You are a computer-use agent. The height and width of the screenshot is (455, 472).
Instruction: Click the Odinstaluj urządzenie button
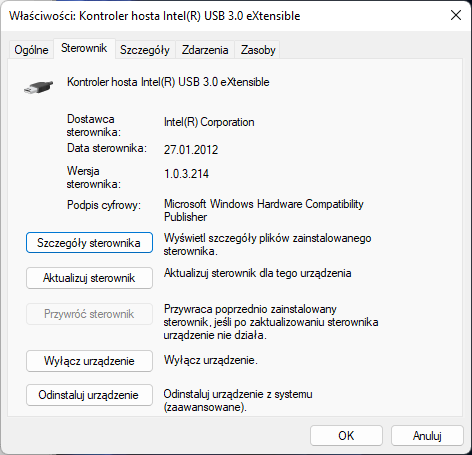[x=89, y=395]
